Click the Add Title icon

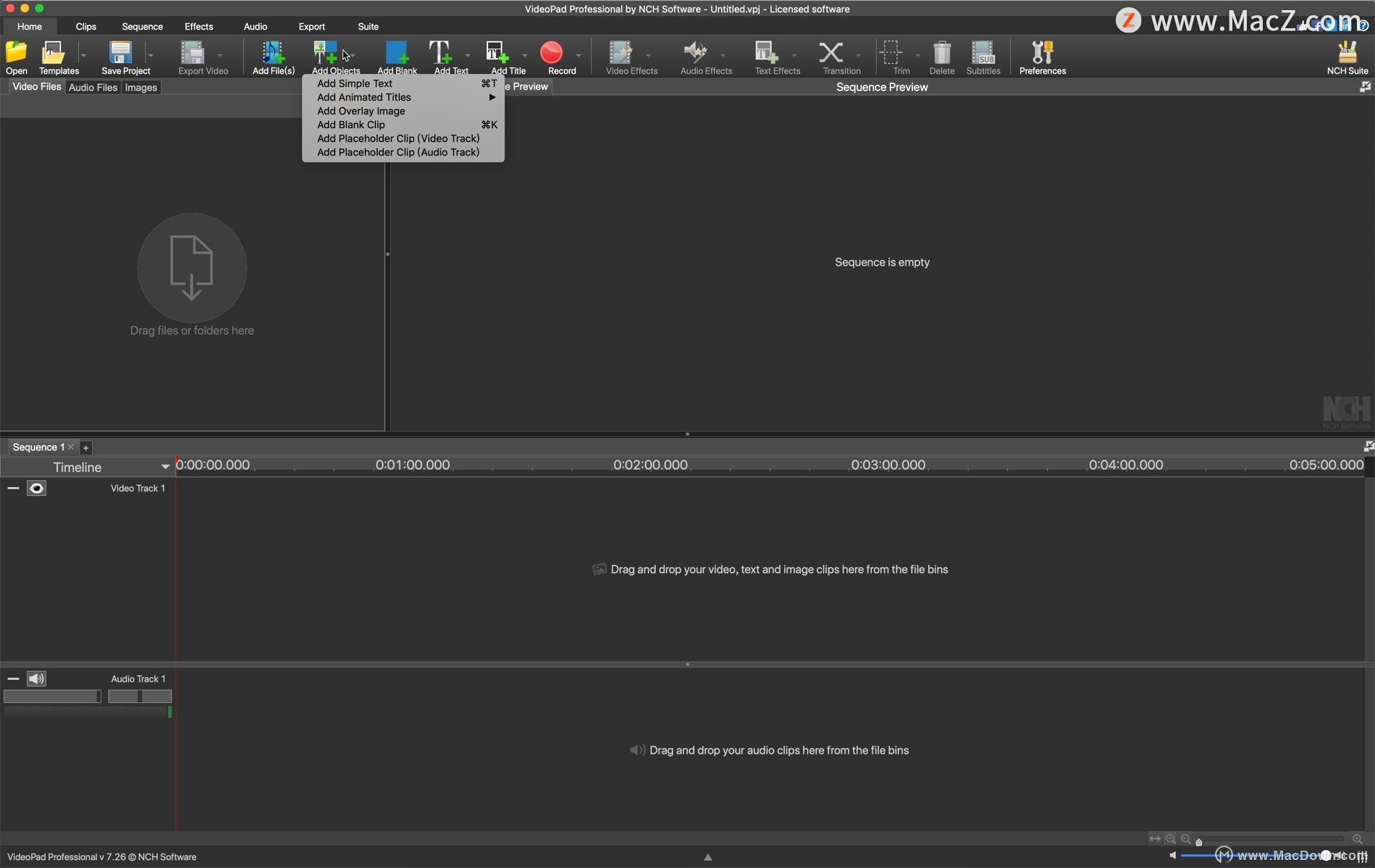[498, 53]
